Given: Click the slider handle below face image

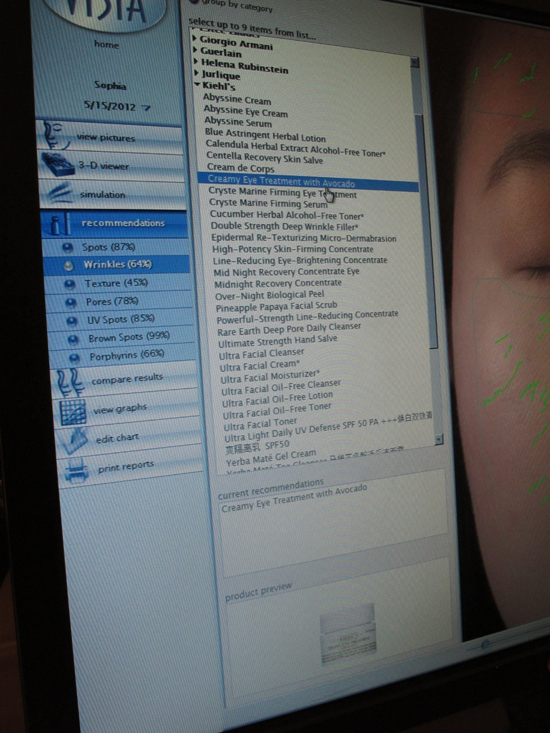Looking at the screenshot, I should (485, 644).
